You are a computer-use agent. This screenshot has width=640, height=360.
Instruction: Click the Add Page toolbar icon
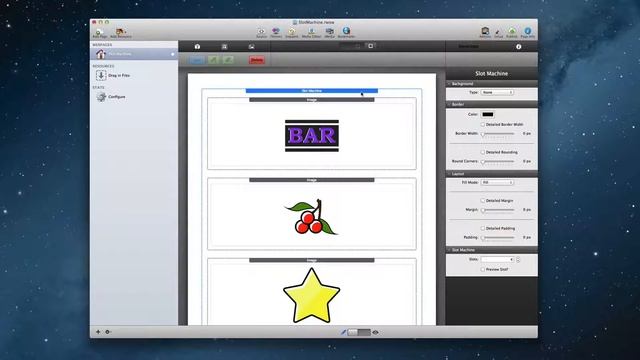99,33
